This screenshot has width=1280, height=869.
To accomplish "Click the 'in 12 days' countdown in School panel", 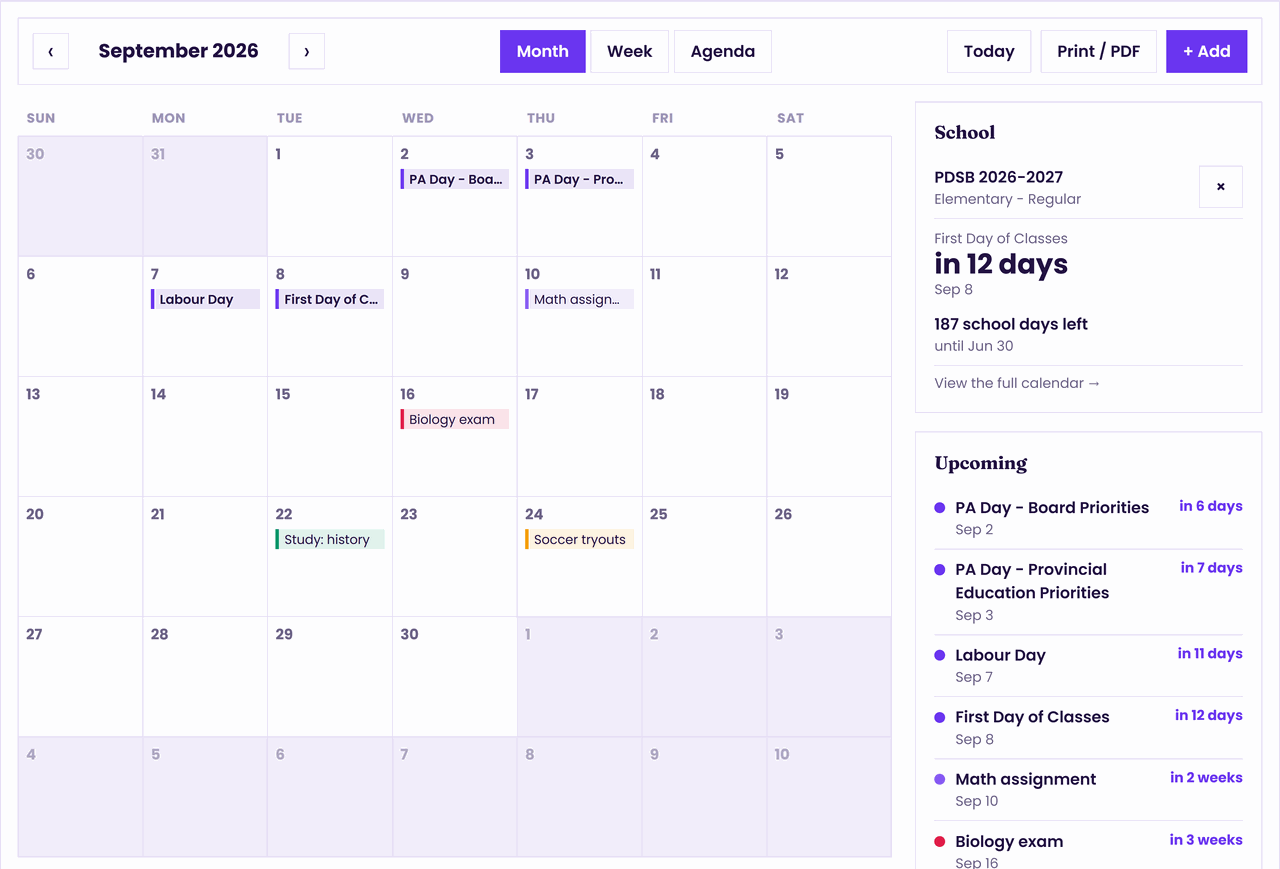I will (1001, 264).
